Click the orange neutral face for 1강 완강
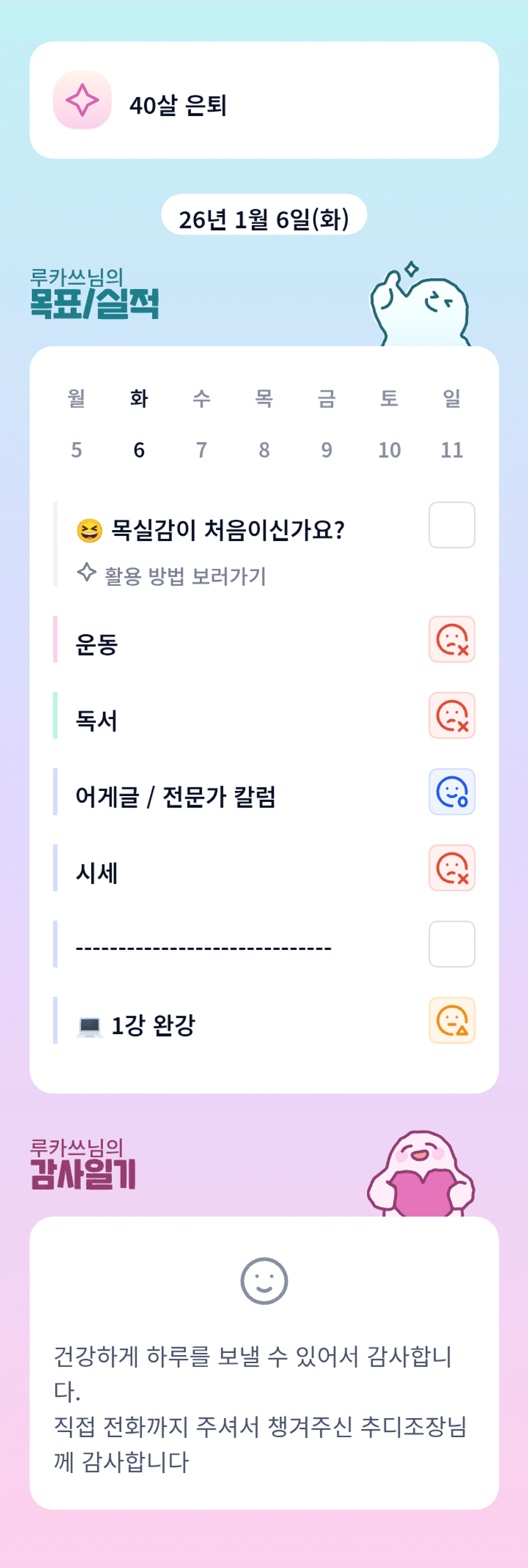The width and height of the screenshot is (528, 1568). (x=451, y=1020)
